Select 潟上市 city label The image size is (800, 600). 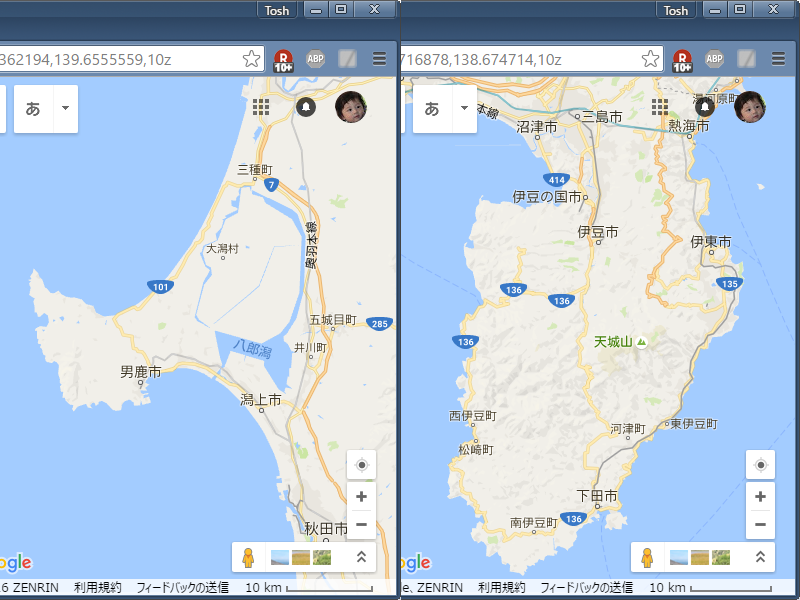[261, 400]
